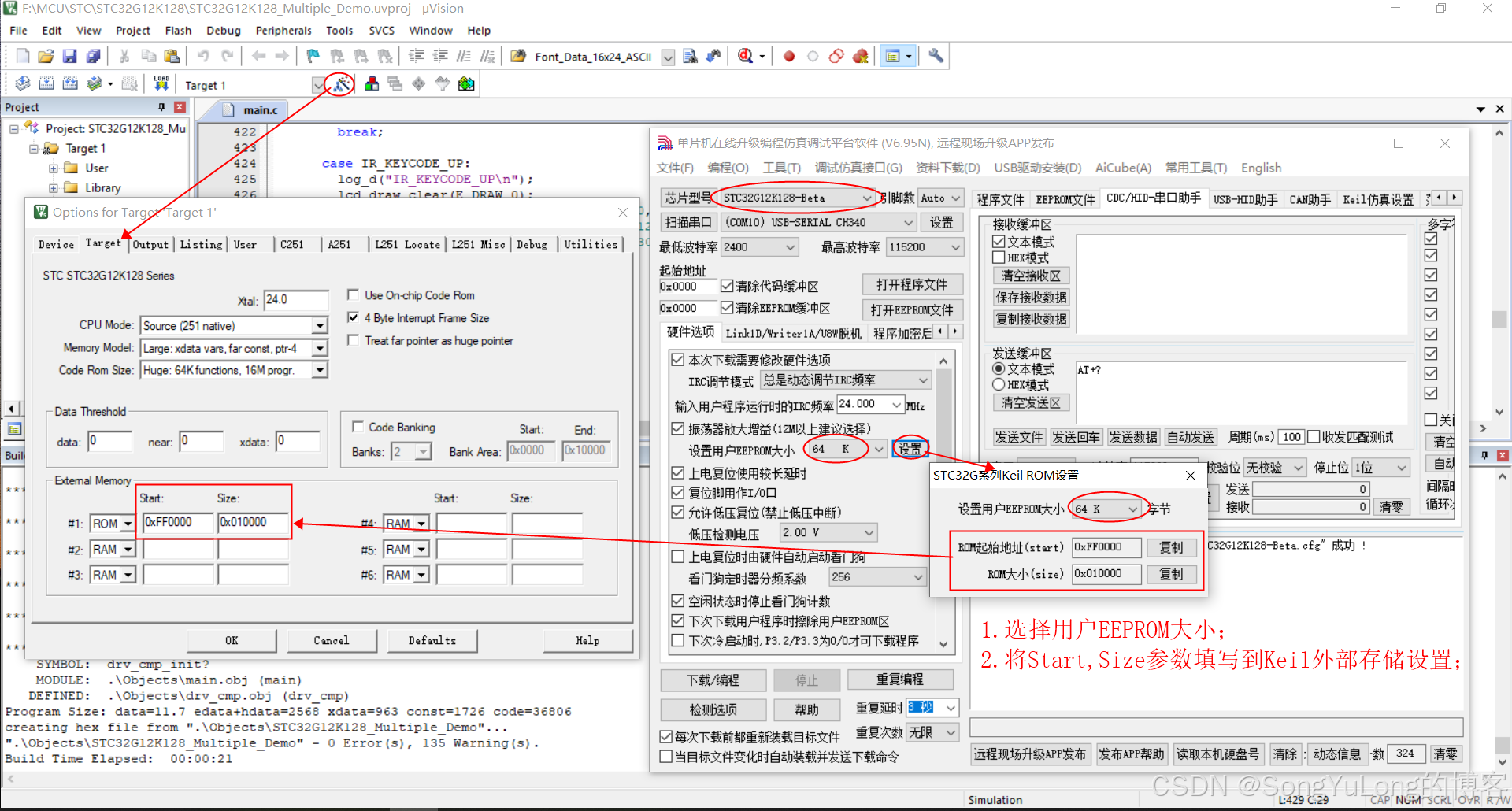Click the 检测选项 button
Screen dimensions: 1512x811
pos(713,709)
